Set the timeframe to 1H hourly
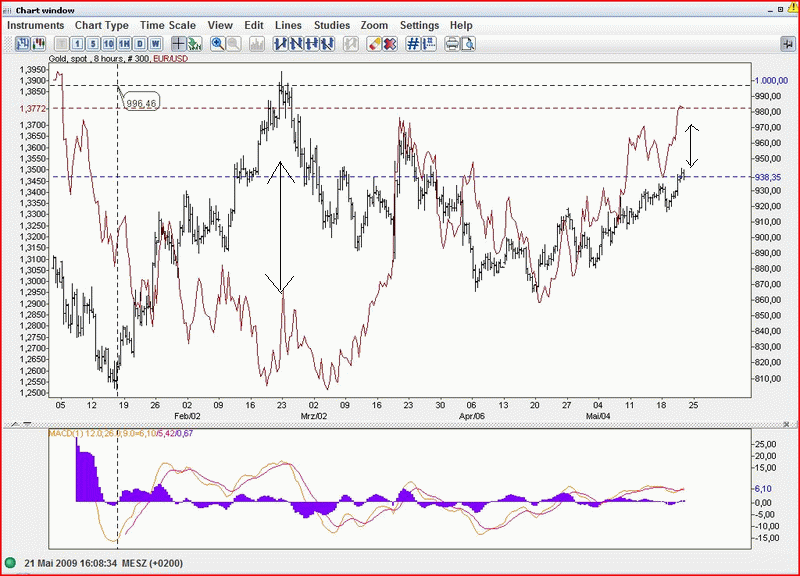Viewport: 800px width, 576px height. tap(124, 44)
